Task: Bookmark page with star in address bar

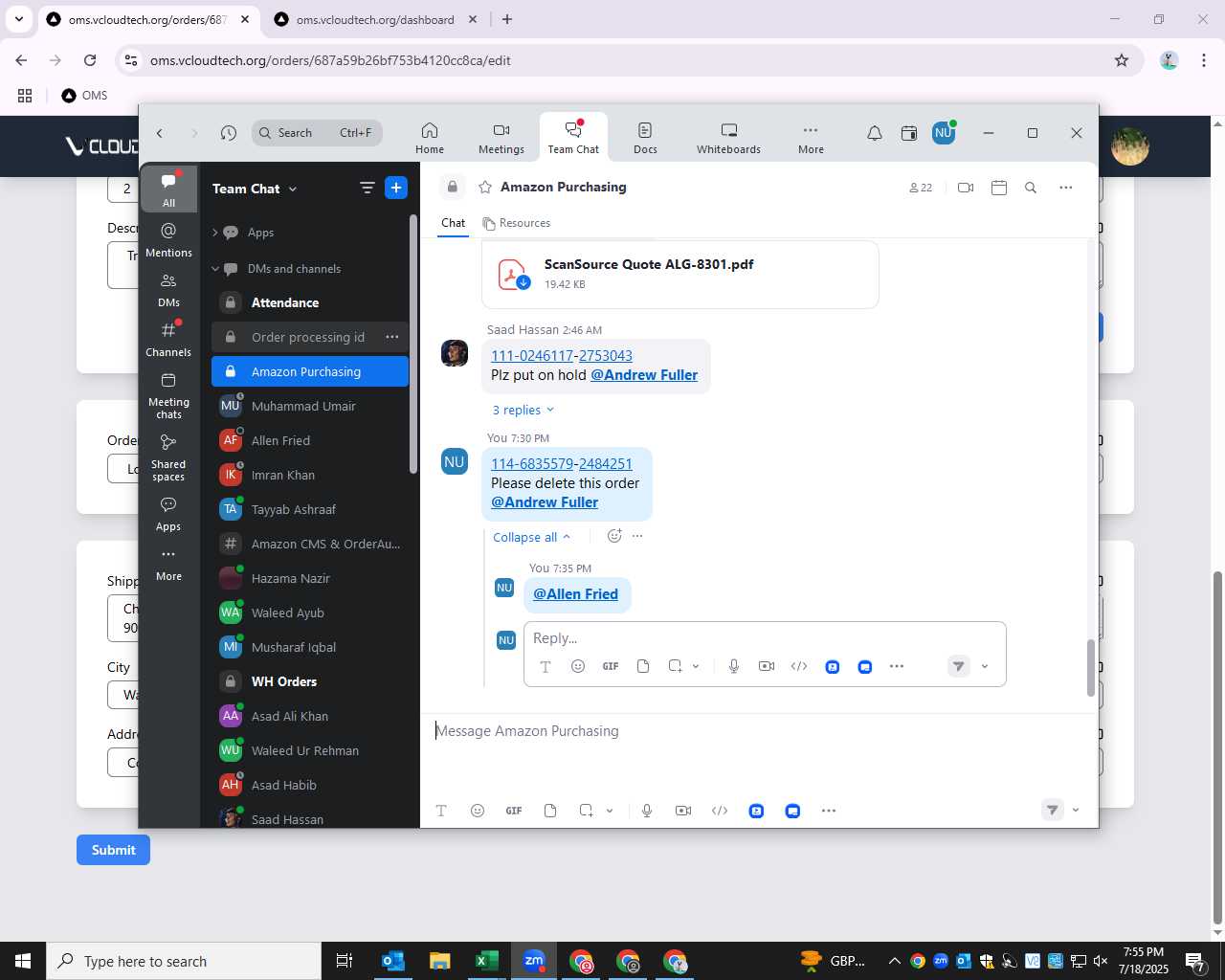Action: 1122,60
